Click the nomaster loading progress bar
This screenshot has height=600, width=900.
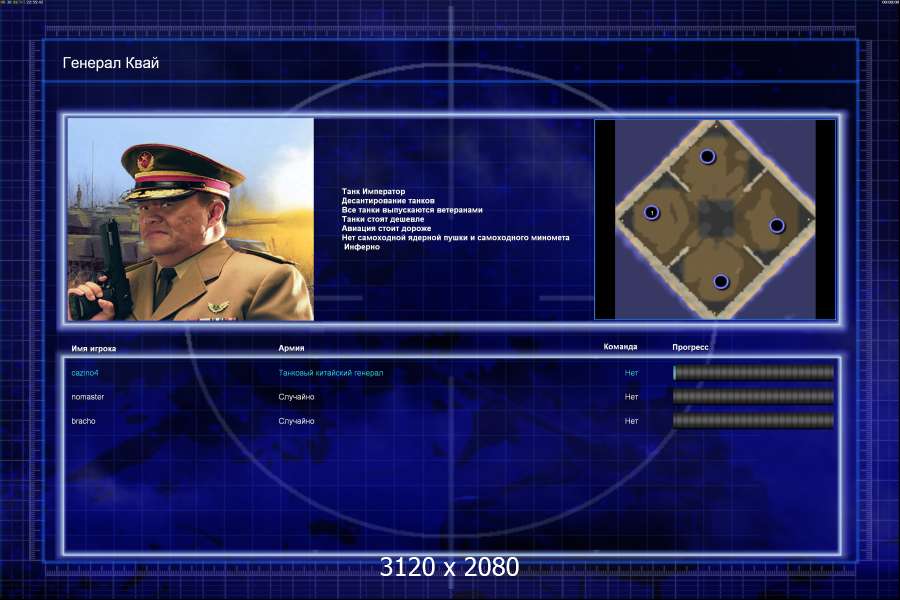click(753, 396)
